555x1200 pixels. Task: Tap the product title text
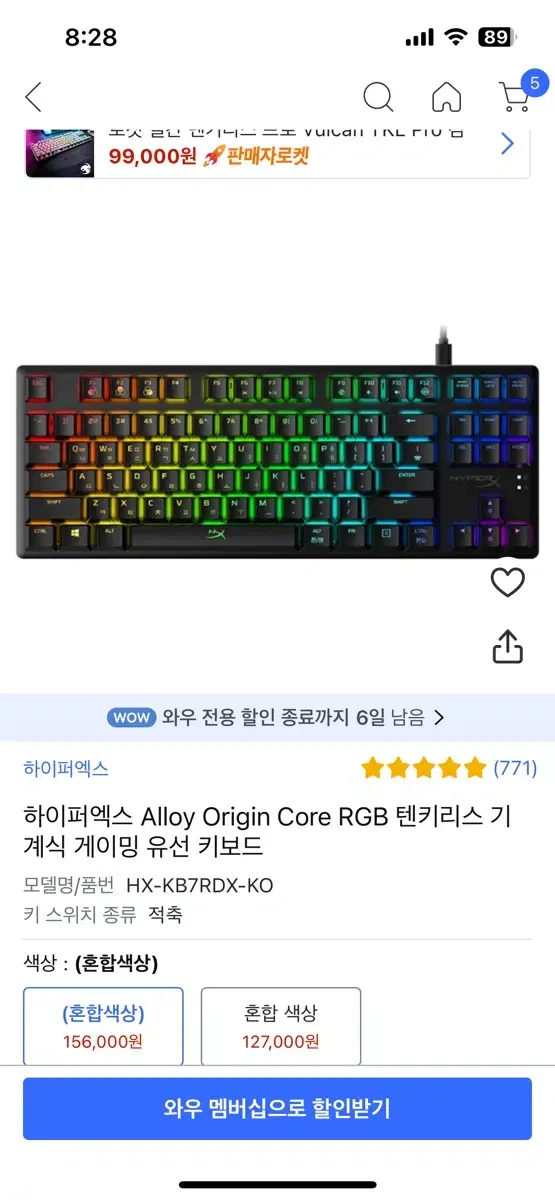click(267, 831)
